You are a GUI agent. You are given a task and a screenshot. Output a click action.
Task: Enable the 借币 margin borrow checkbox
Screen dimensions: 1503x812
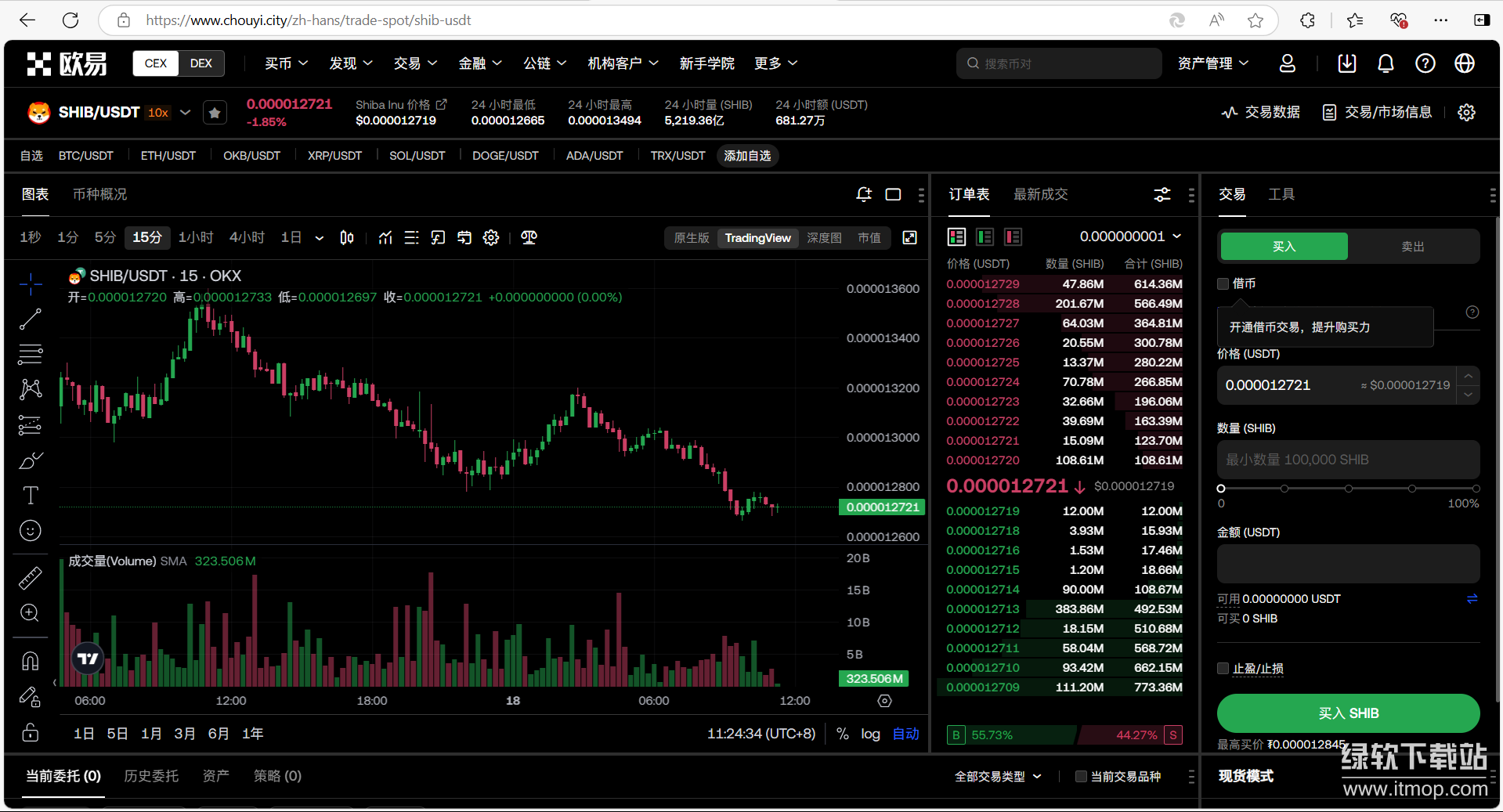pyautogui.click(x=1223, y=283)
